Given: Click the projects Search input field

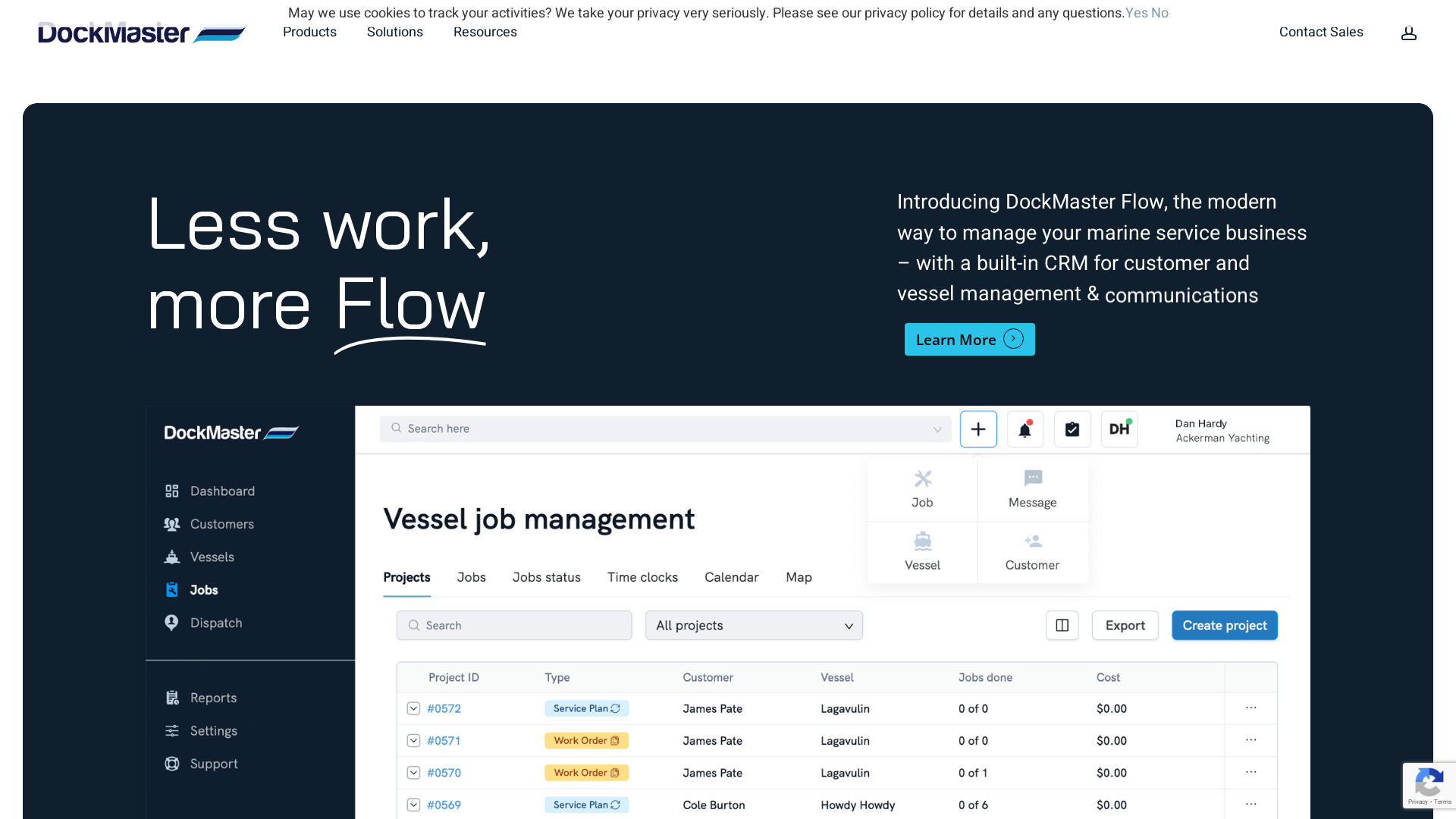Looking at the screenshot, I should 514,626.
